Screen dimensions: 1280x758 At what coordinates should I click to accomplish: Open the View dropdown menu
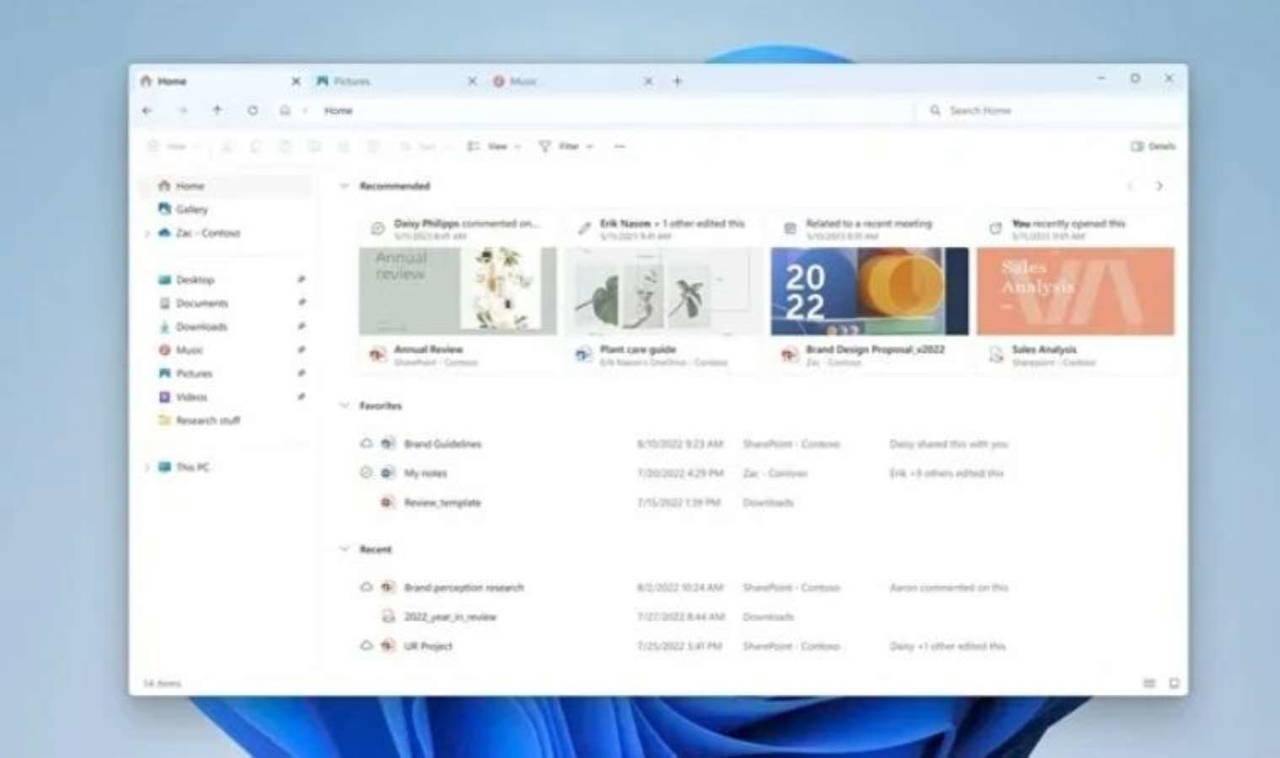click(x=494, y=147)
